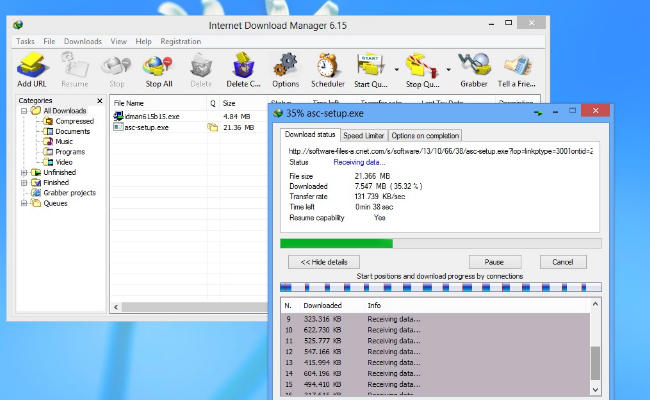Image resolution: width=650 pixels, height=400 pixels.
Task: Switch to the Download status tab
Action: coord(310,135)
